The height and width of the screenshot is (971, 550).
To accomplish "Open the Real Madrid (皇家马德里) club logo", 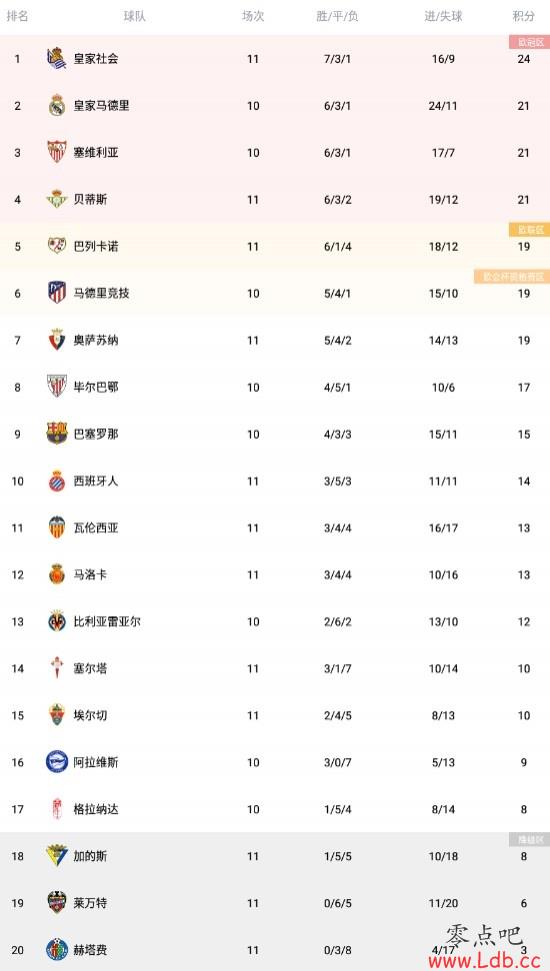I will (56, 105).
